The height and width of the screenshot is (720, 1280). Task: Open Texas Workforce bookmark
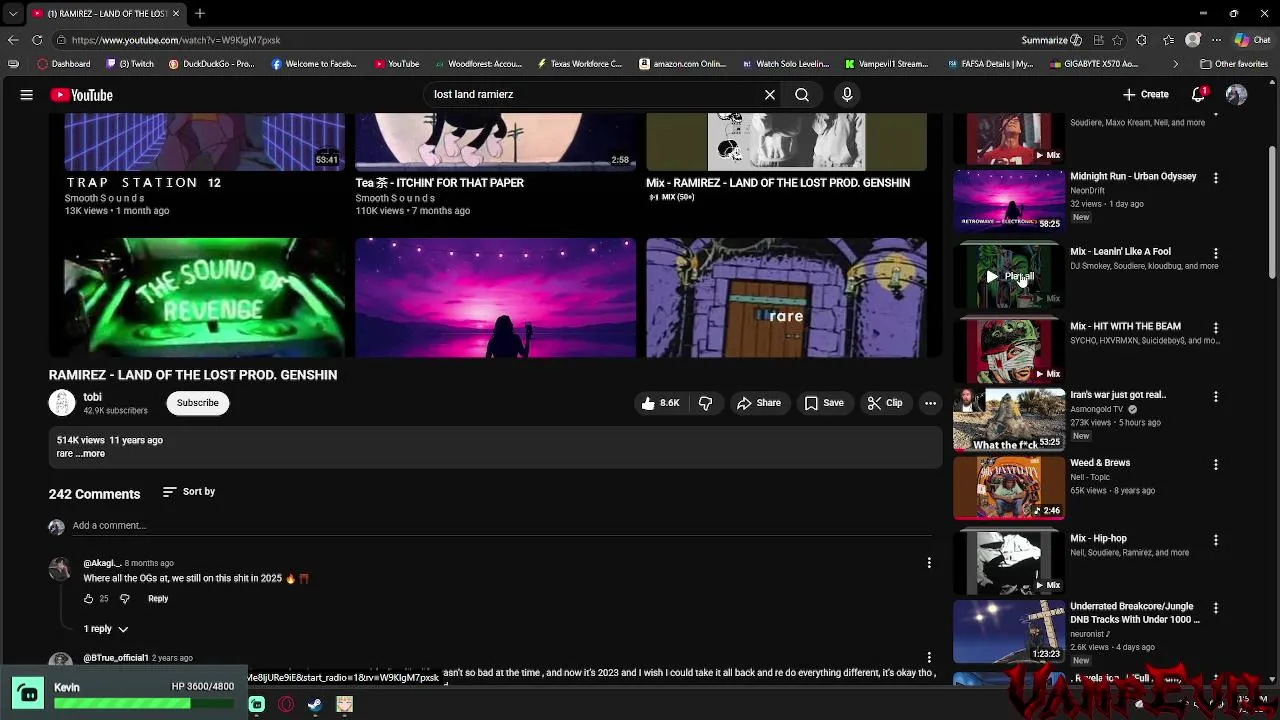[x=579, y=64]
